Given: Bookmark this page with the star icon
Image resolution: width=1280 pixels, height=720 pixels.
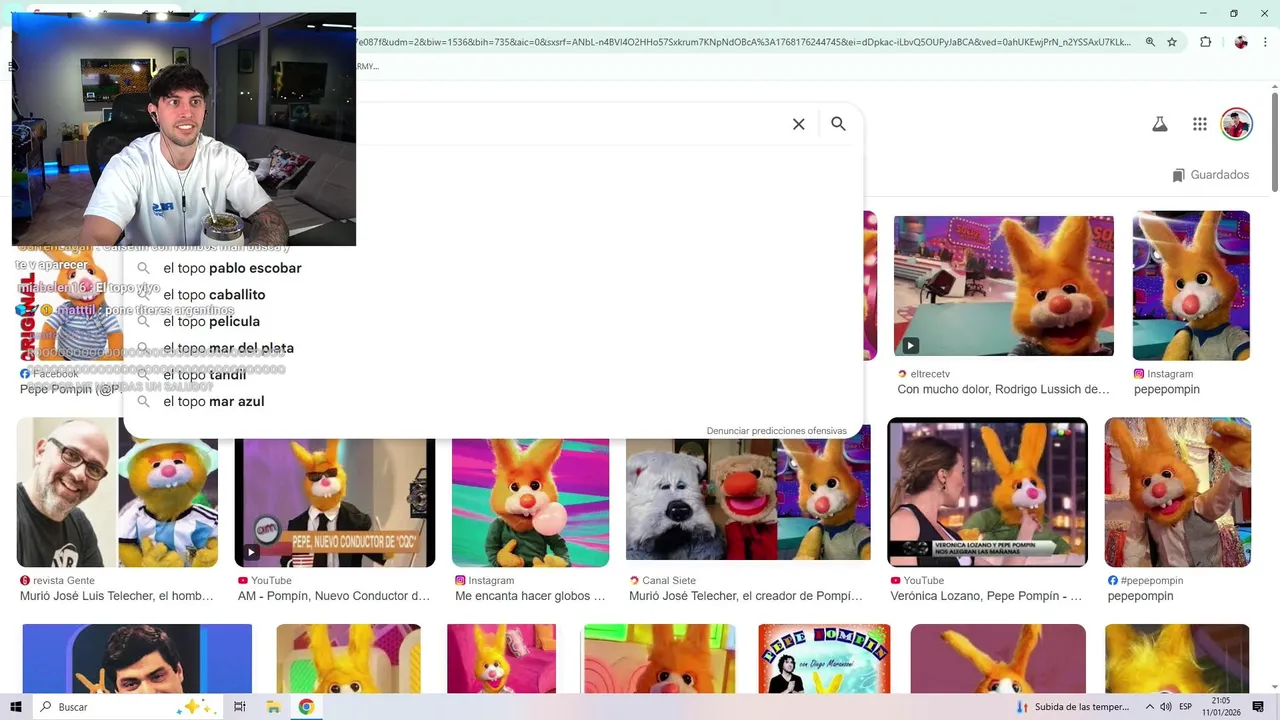Looking at the screenshot, I should point(1172,42).
